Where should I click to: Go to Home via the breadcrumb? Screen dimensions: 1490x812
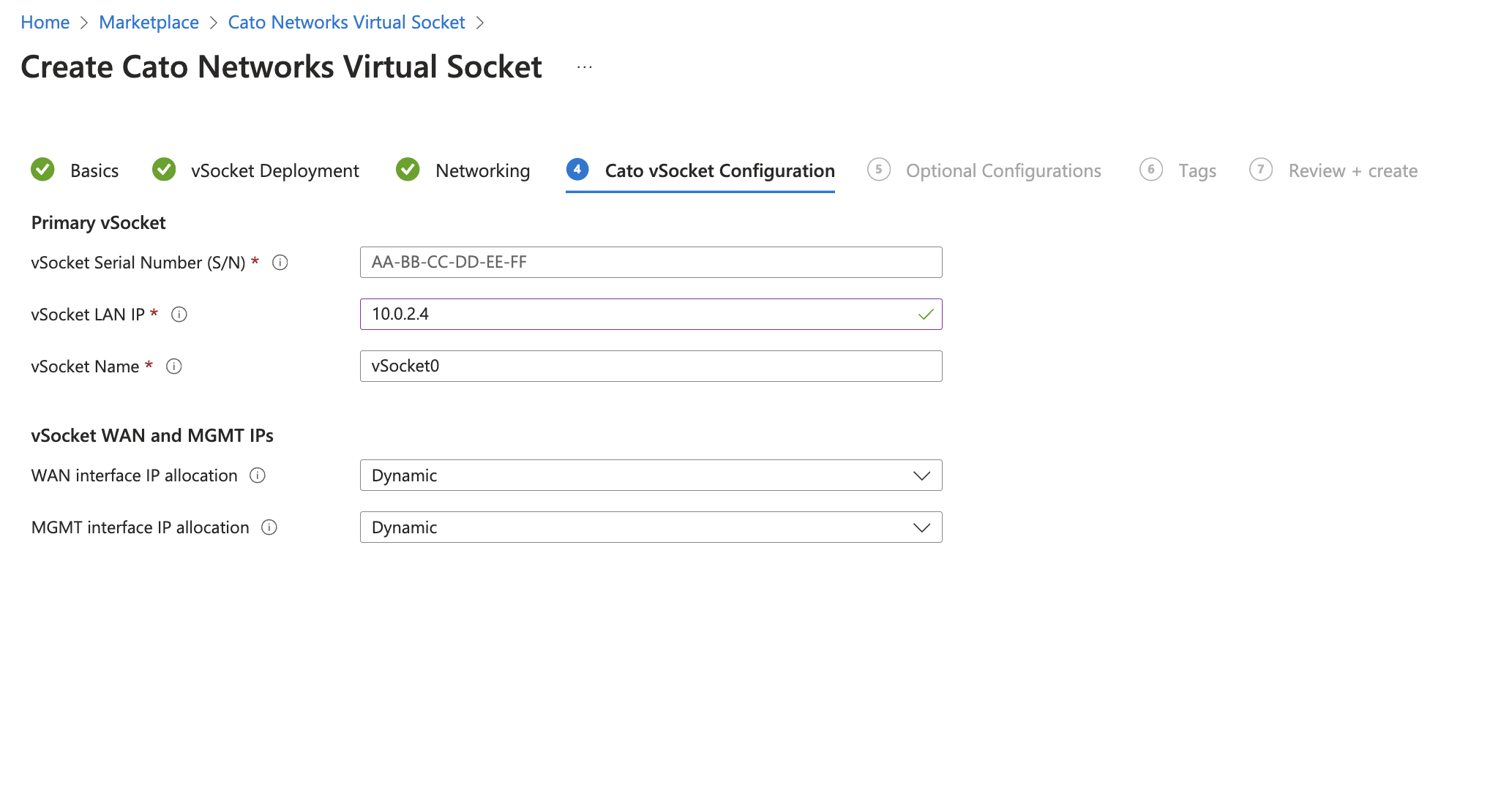pyautogui.click(x=45, y=22)
